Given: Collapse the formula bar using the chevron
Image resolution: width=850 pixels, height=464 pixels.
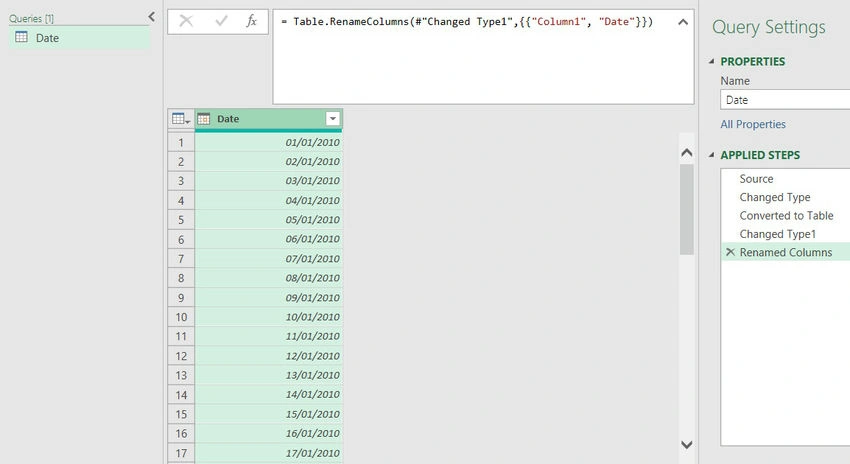Looking at the screenshot, I should (683, 22).
